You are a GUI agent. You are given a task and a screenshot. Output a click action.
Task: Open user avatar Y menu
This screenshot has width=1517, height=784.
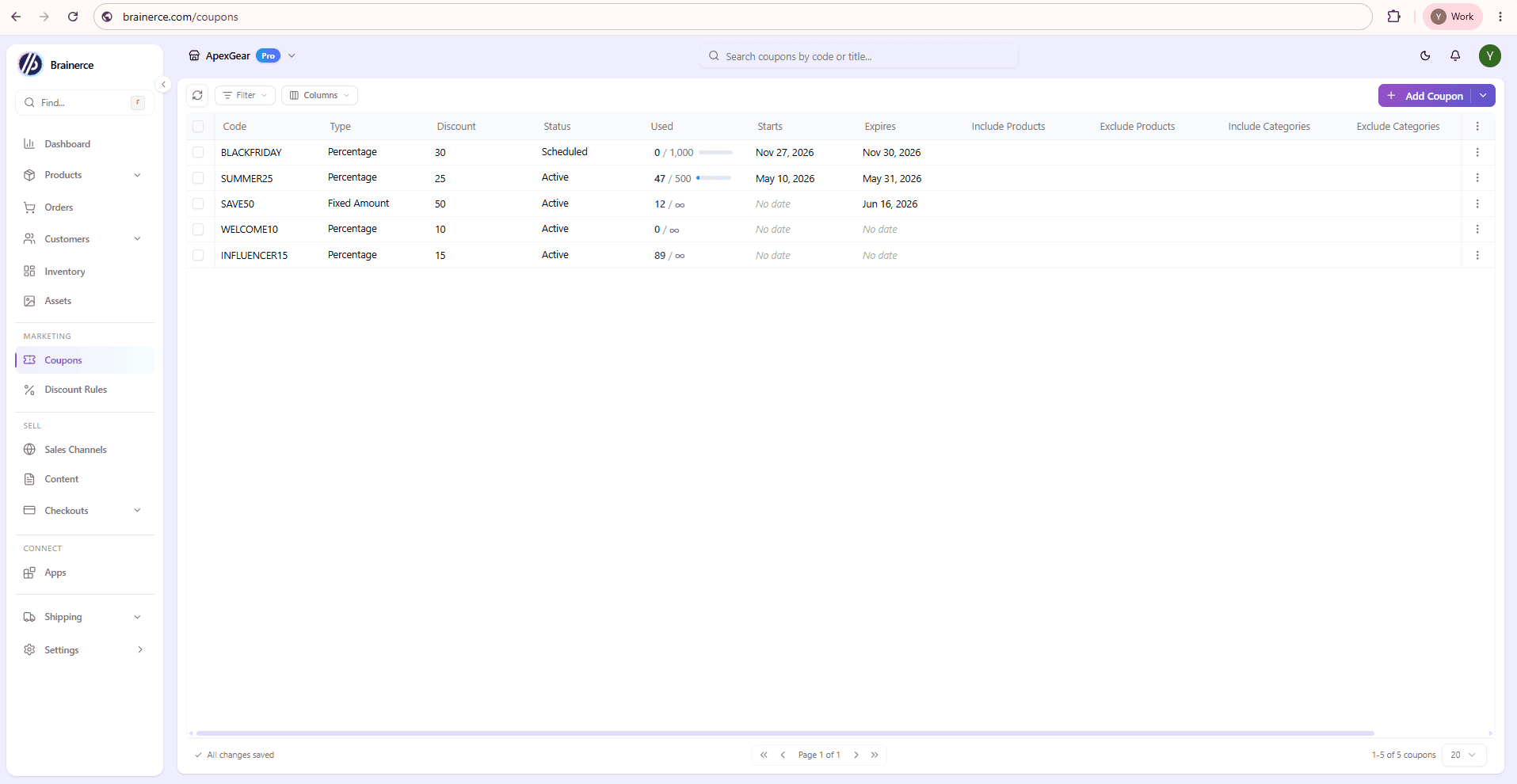click(1490, 55)
